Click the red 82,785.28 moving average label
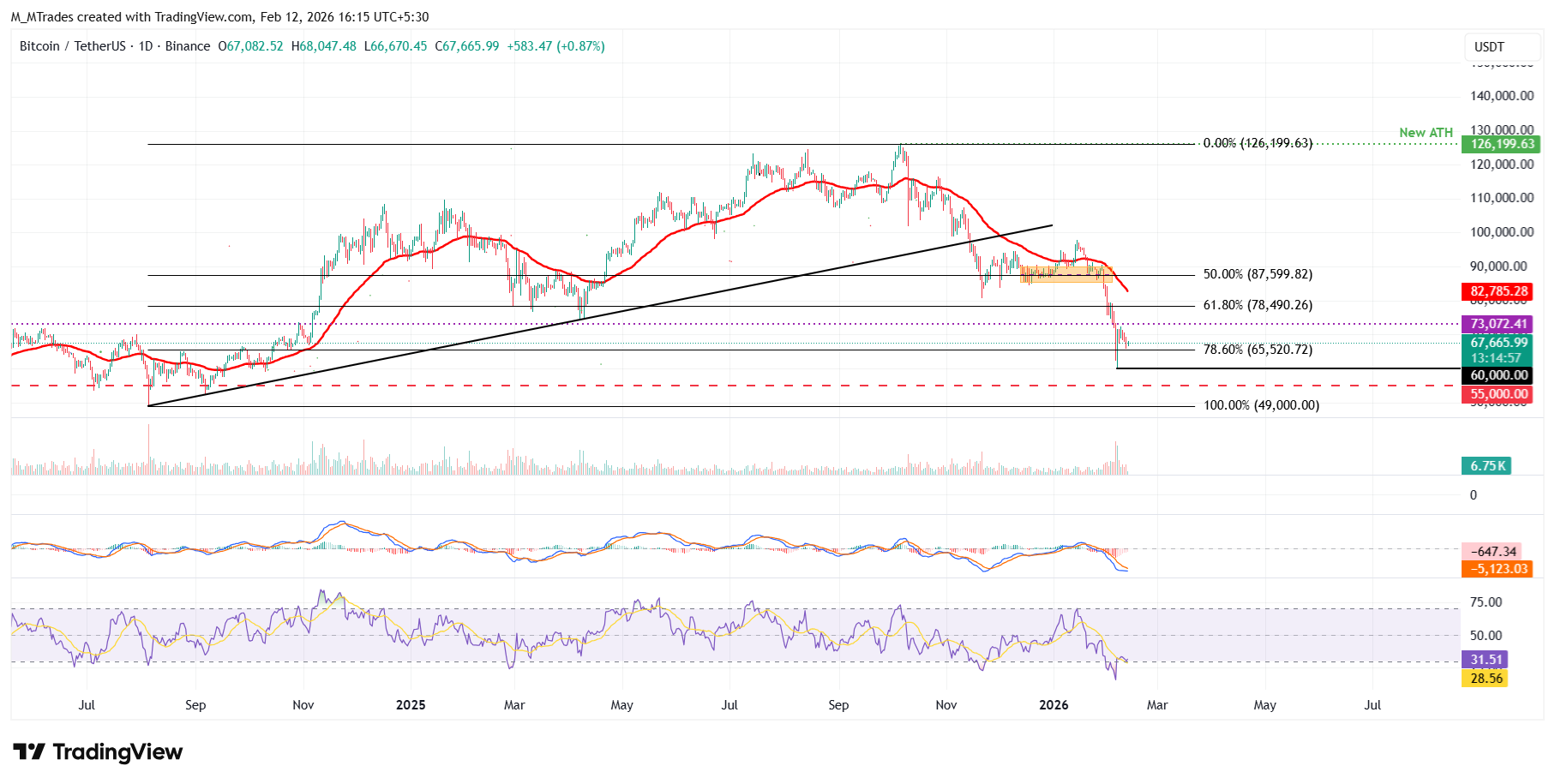 [1498, 291]
